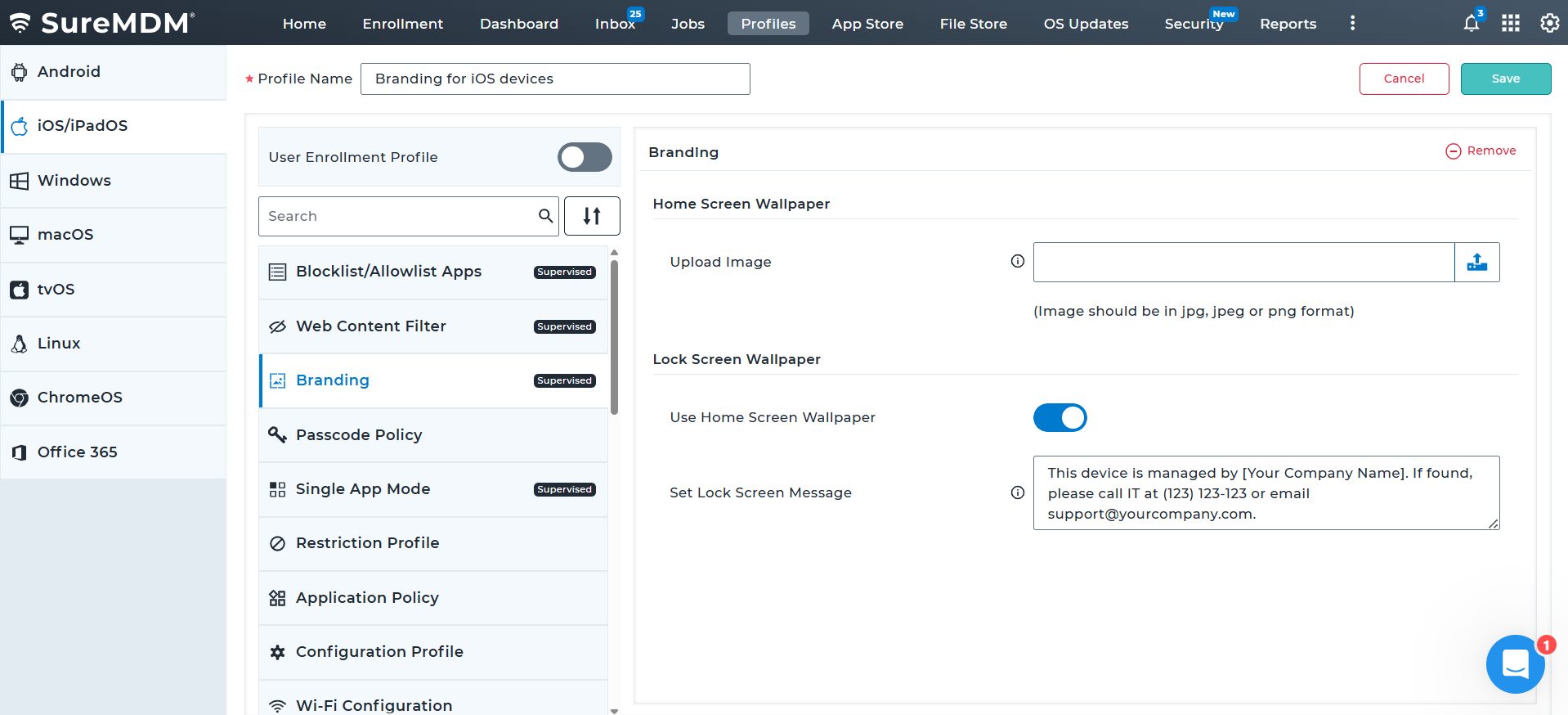Click the search magnifier icon
1568x715 pixels.
click(545, 216)
